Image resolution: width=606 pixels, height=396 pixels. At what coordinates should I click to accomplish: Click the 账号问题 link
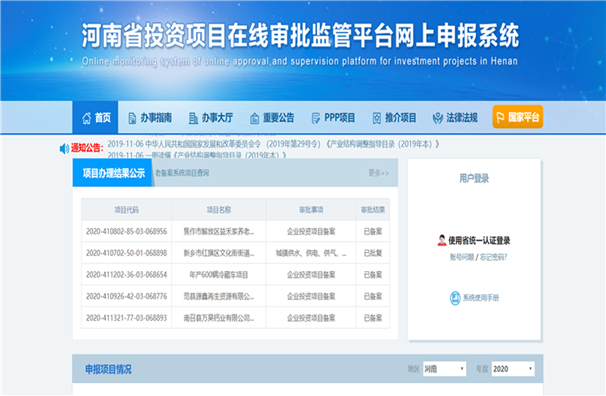[461, 257]
